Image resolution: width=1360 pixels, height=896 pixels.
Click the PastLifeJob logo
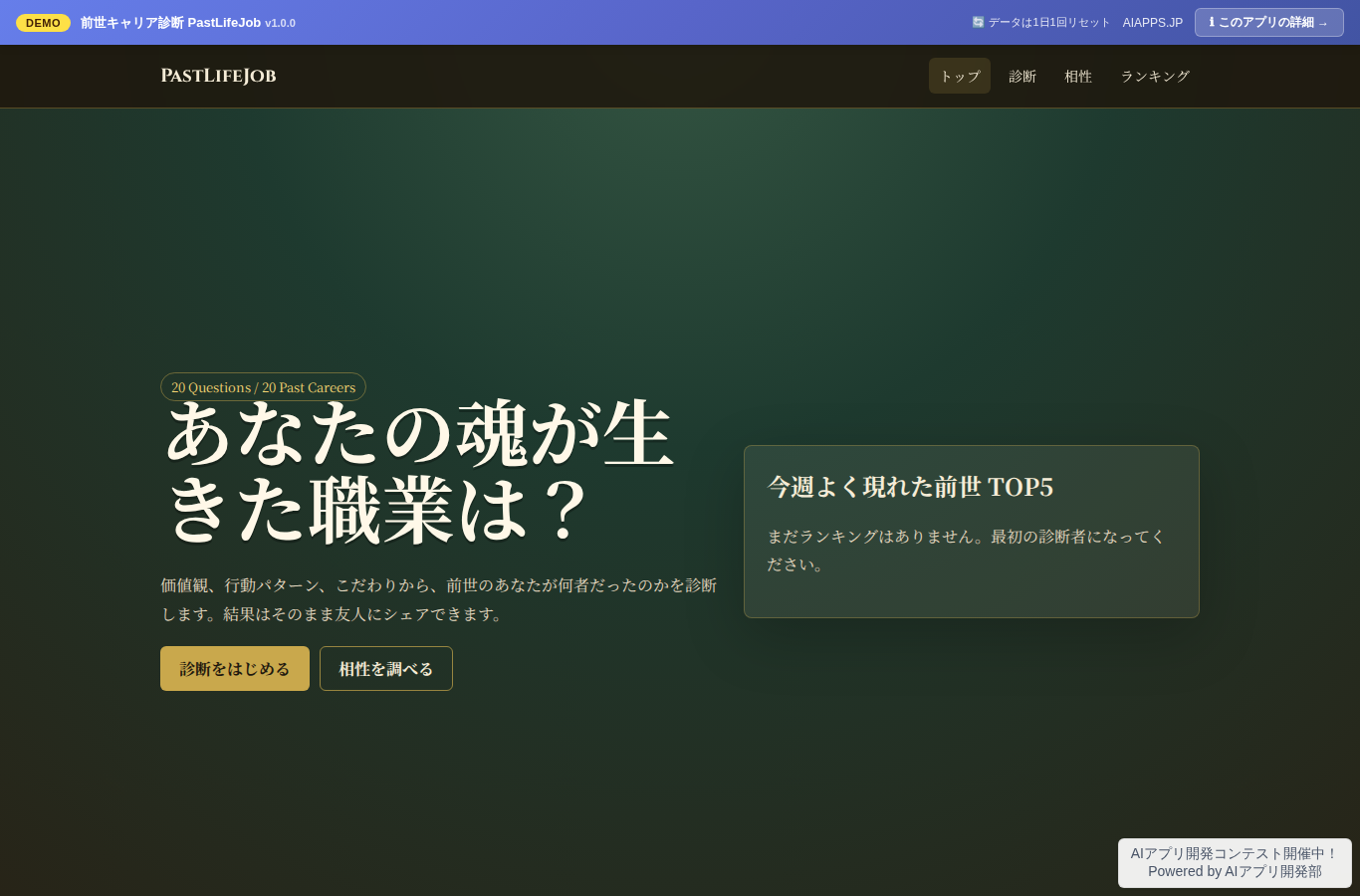pos(218,76)
